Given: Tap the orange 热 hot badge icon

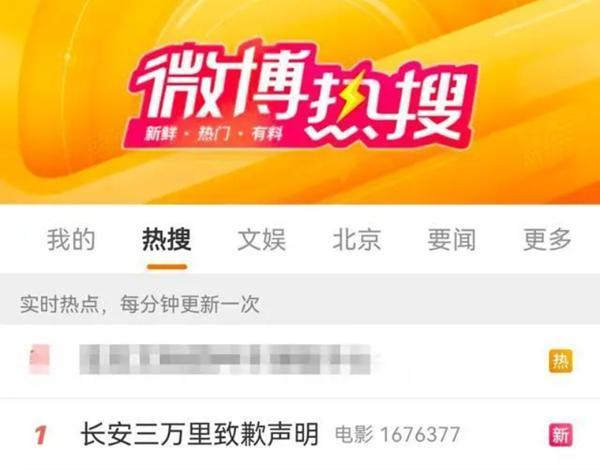Looking at the screenshot, I should pyautogui.click(x=561, y=361).
